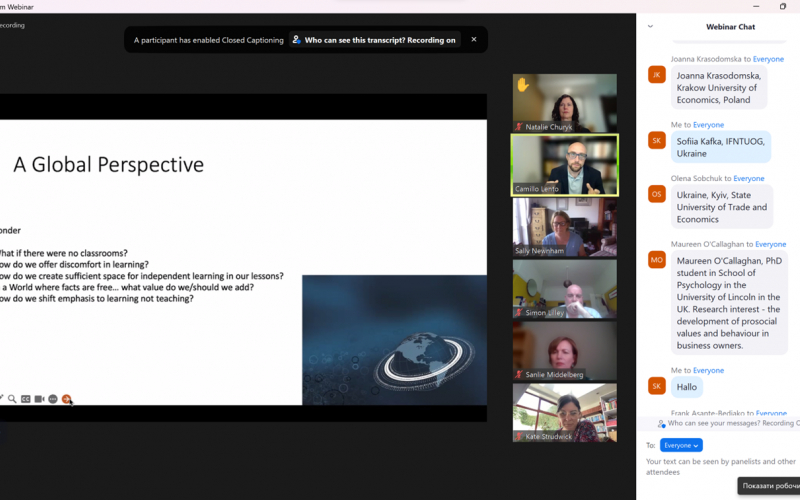Screen dimensions: 800x500
Task: Click the person icon in the transcript notice
Action: tap(296, 40)
